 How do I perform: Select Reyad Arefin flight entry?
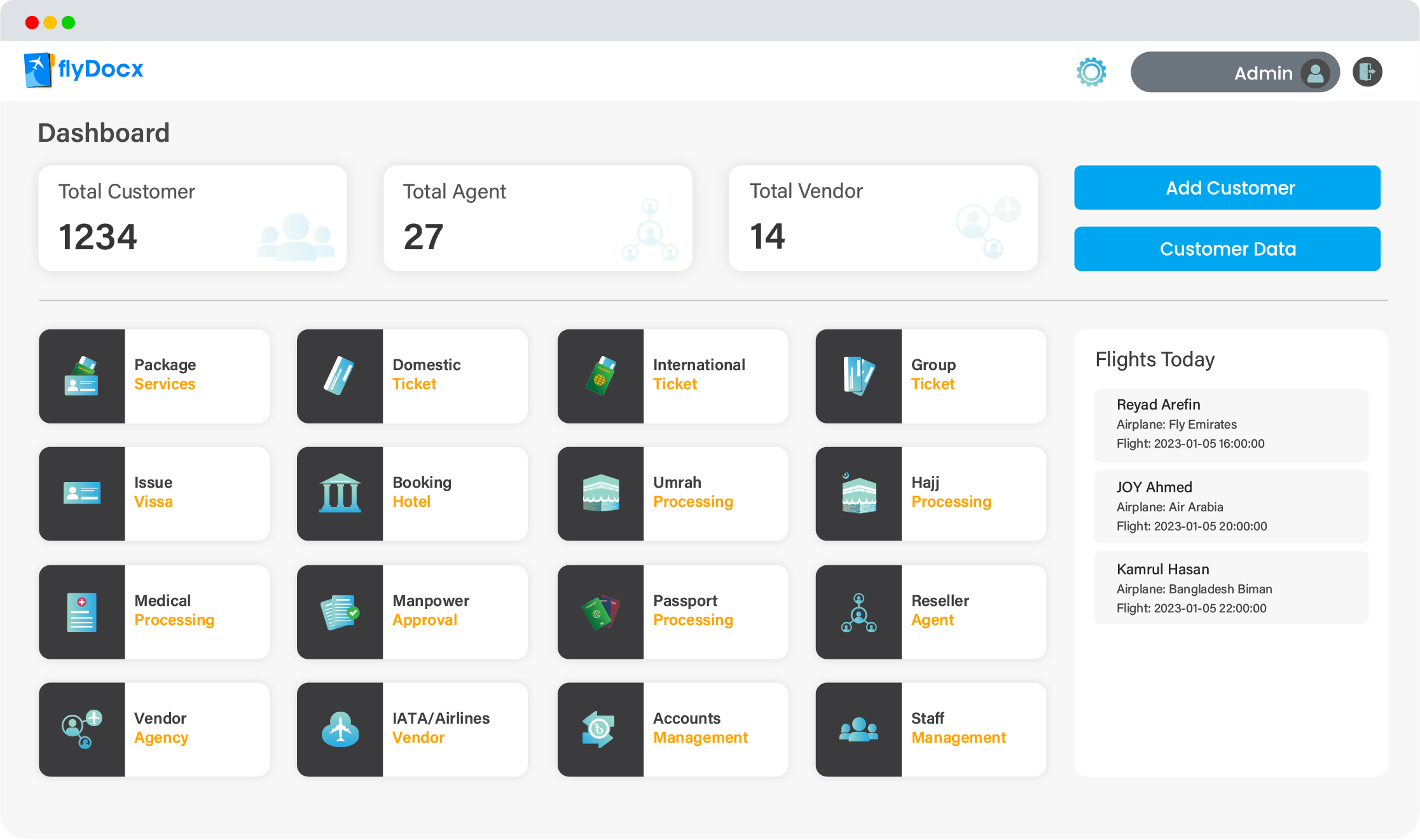pos(1230,425)
